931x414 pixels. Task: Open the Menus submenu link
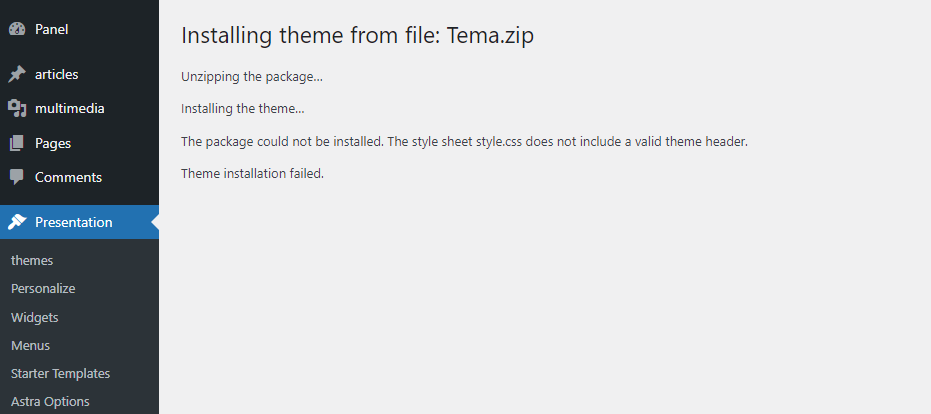(x=30, y=346)
